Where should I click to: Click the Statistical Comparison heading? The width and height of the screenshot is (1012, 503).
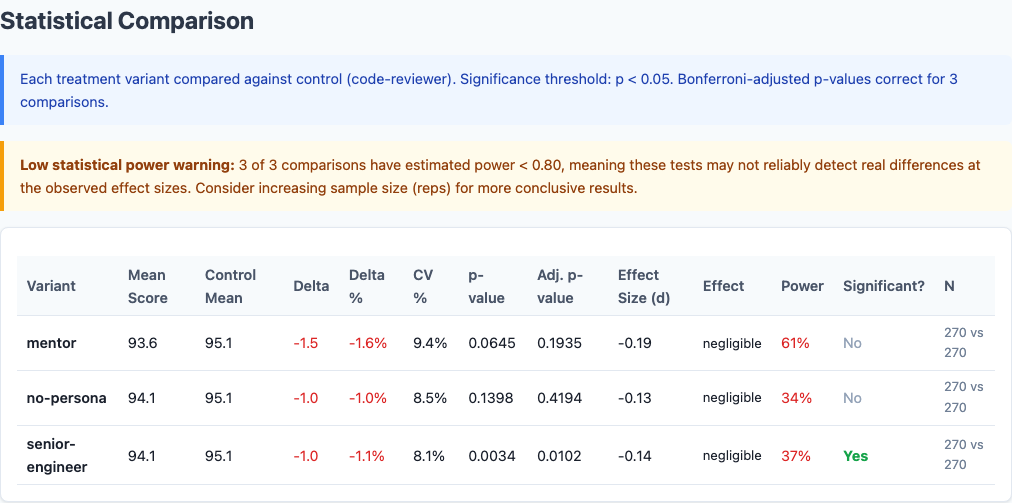pos(127,20)
